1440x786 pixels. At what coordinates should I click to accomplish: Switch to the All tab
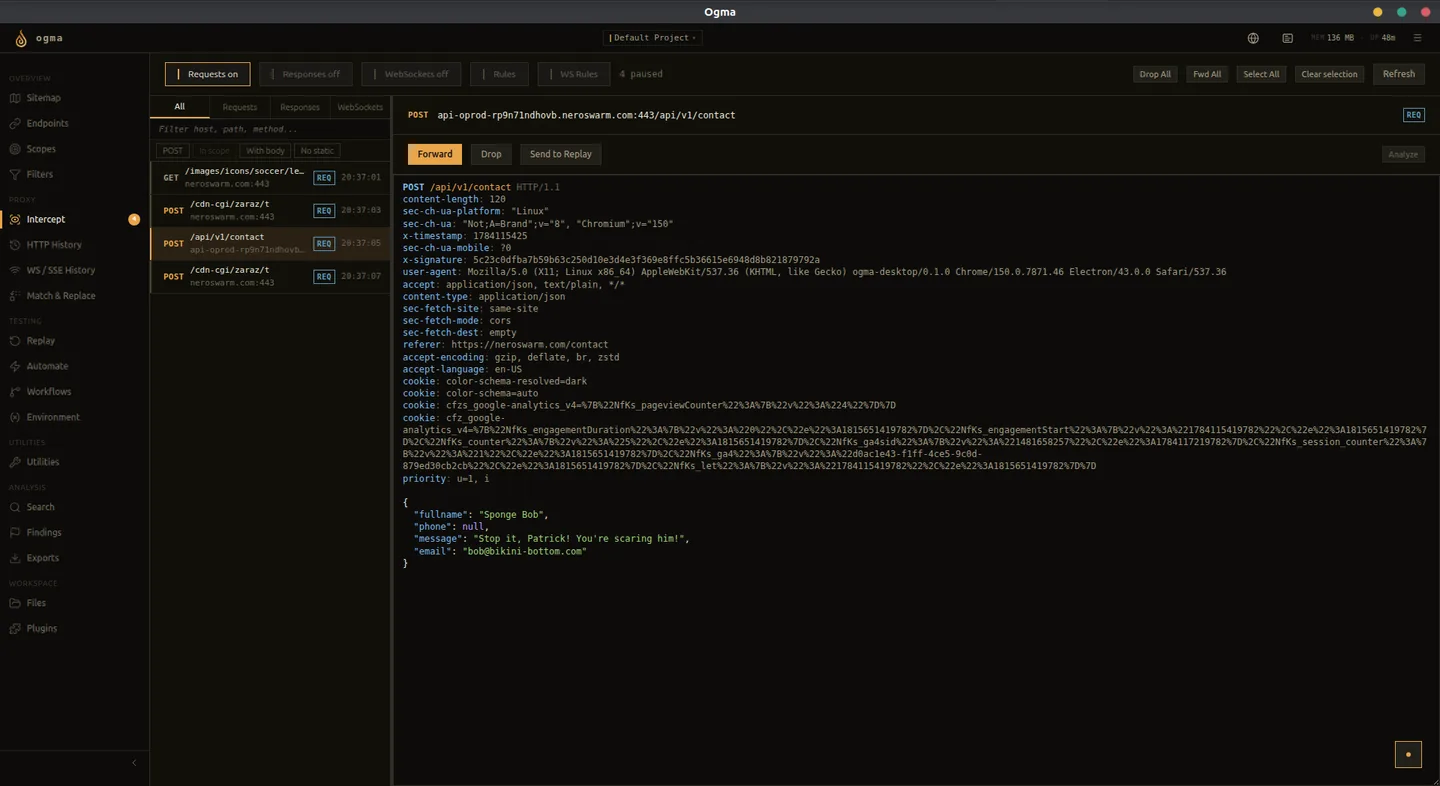pyautogui.click(x=180, y=107)
